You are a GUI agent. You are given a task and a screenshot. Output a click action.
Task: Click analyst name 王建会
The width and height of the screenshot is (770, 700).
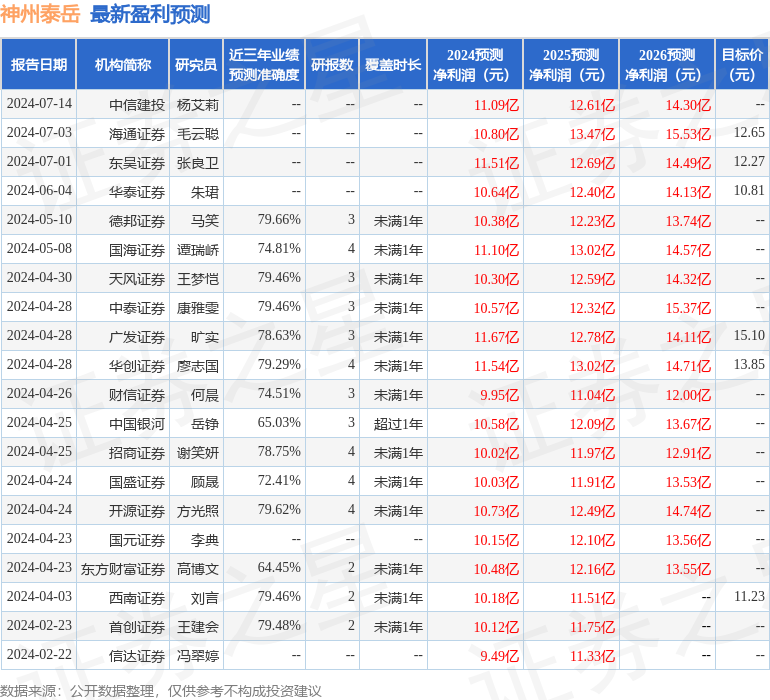point(197,626)
